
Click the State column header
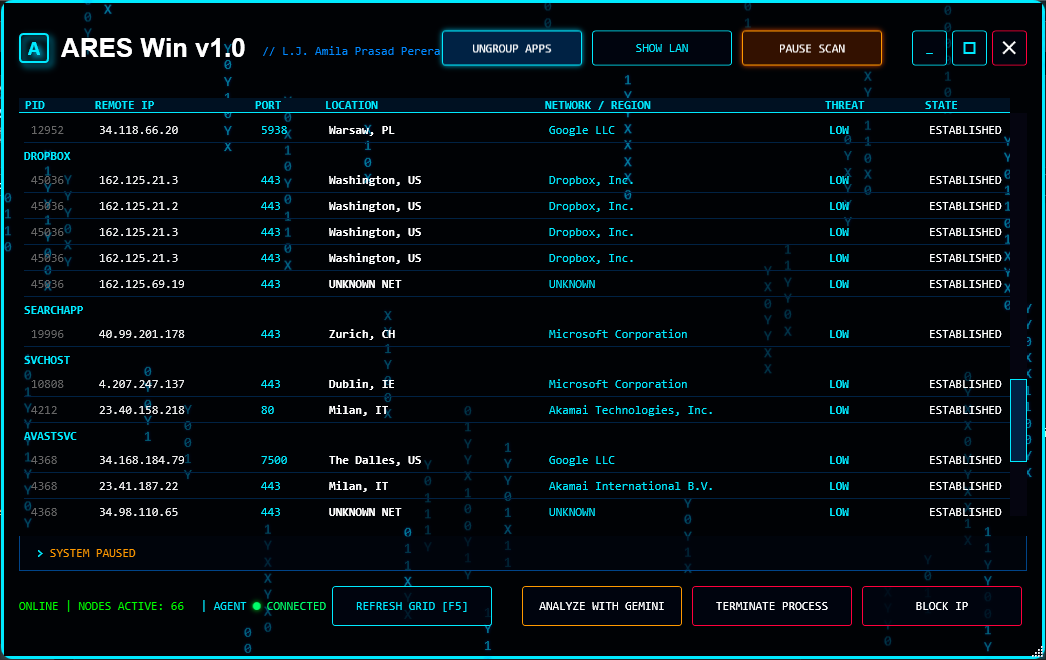pyautogui.click(x=941, y=105)
